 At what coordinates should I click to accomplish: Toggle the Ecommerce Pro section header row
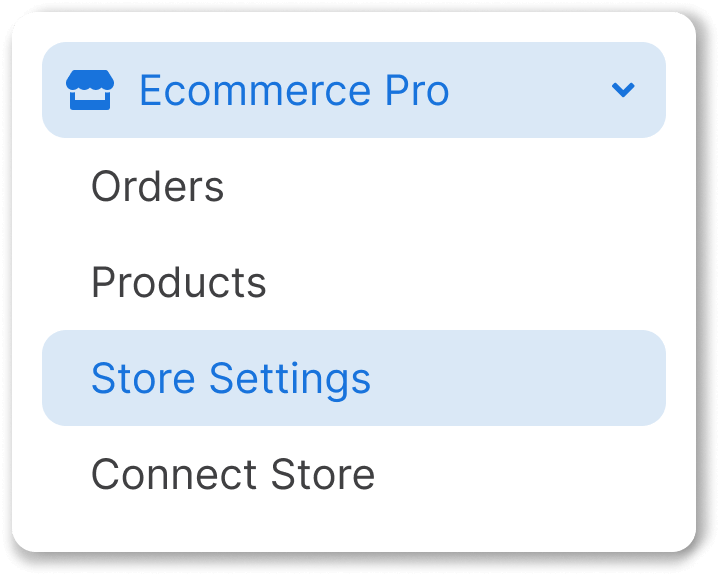[354, 90]
